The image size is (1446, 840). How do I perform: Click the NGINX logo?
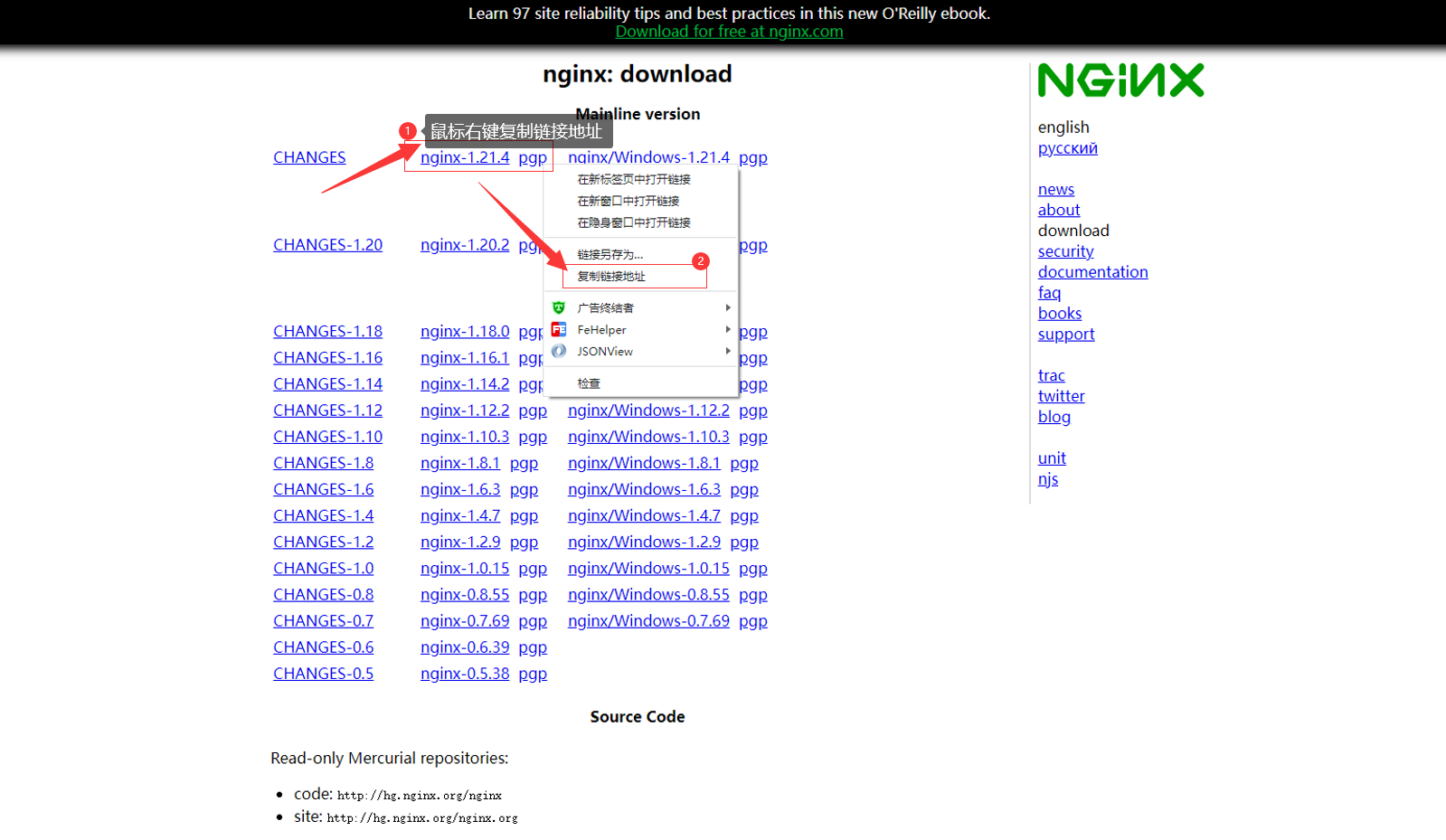pos(1120,80)
